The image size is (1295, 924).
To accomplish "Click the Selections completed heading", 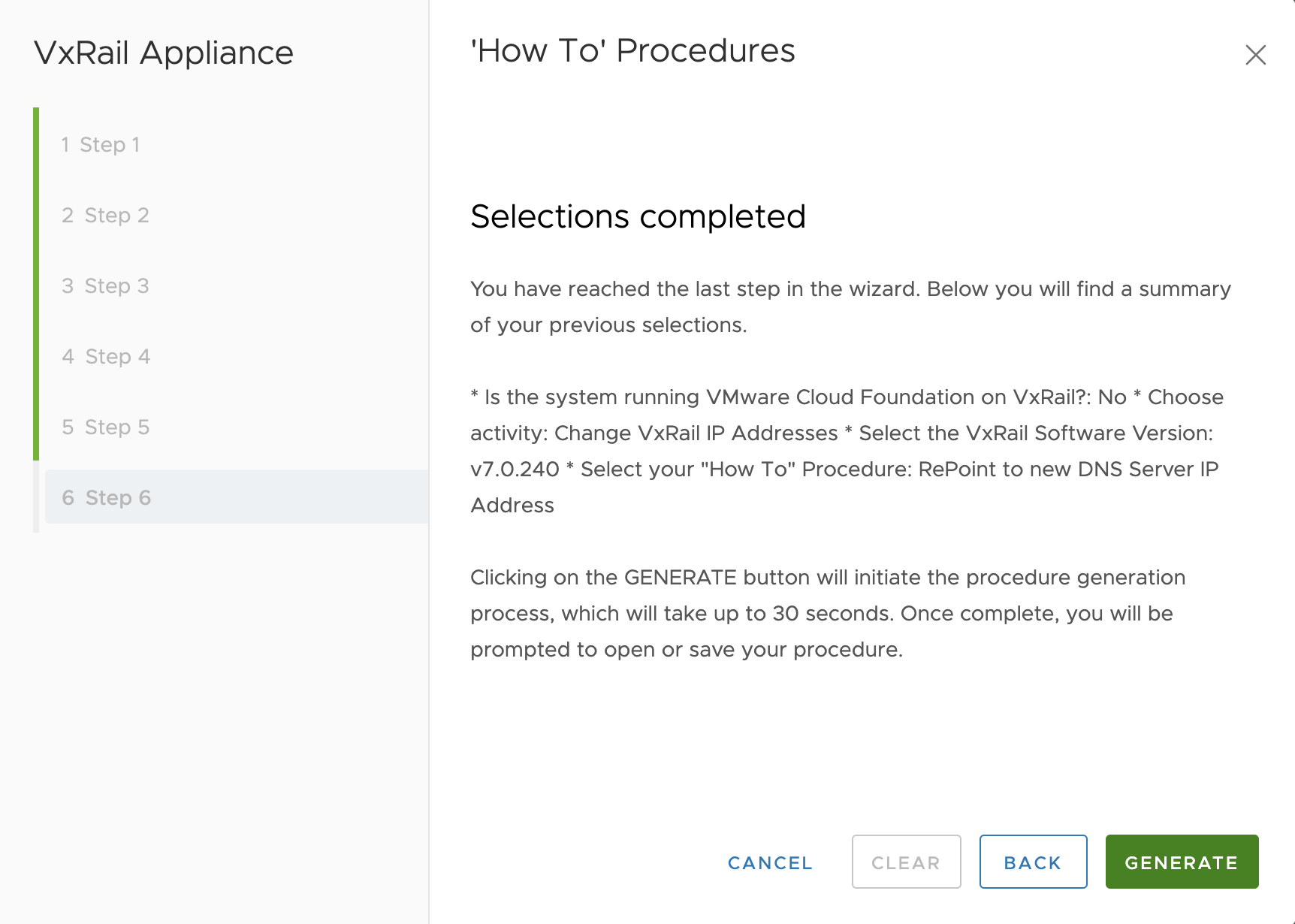I will (x=638, y=216).
